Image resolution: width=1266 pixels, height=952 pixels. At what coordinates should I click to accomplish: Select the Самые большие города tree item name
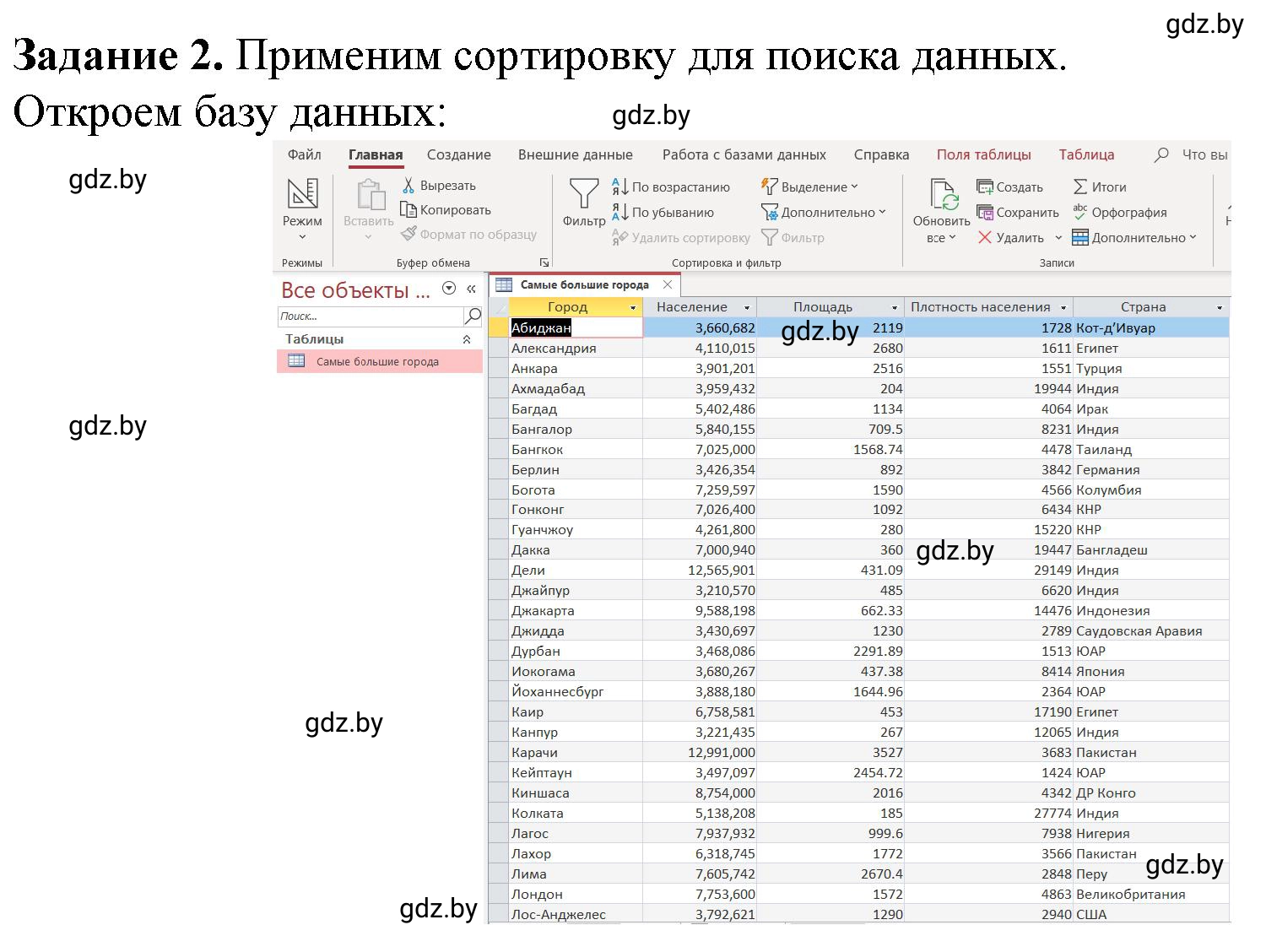coord(377,362)
